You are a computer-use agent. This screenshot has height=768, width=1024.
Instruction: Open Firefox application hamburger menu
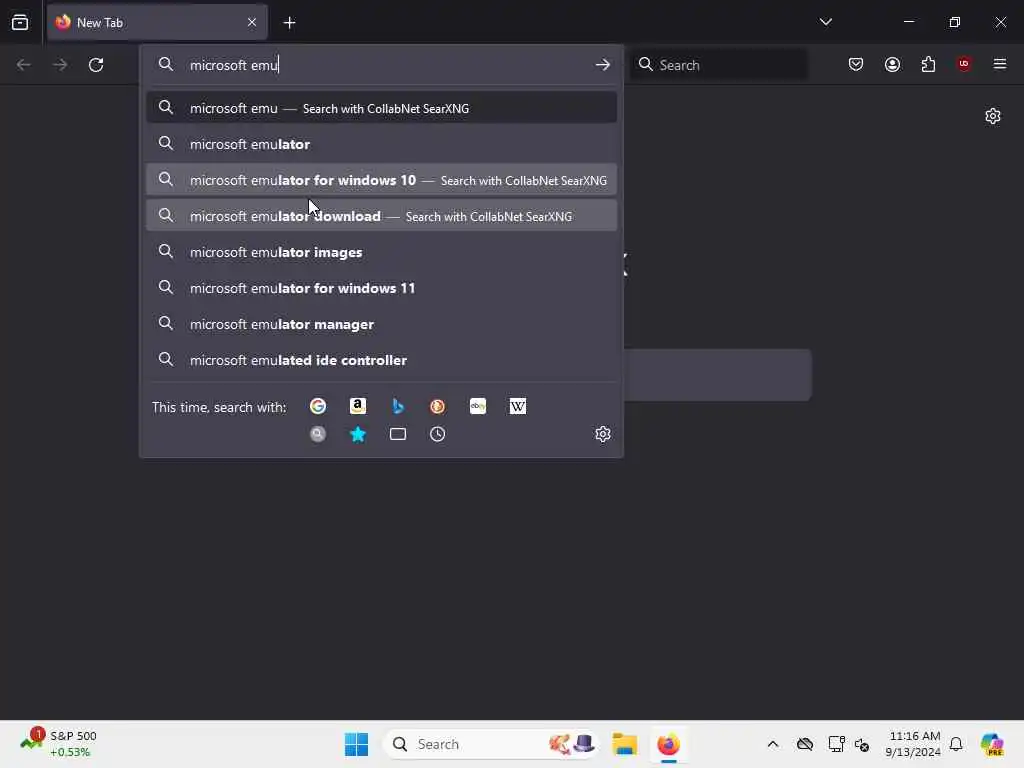click(x=999, y=64)
